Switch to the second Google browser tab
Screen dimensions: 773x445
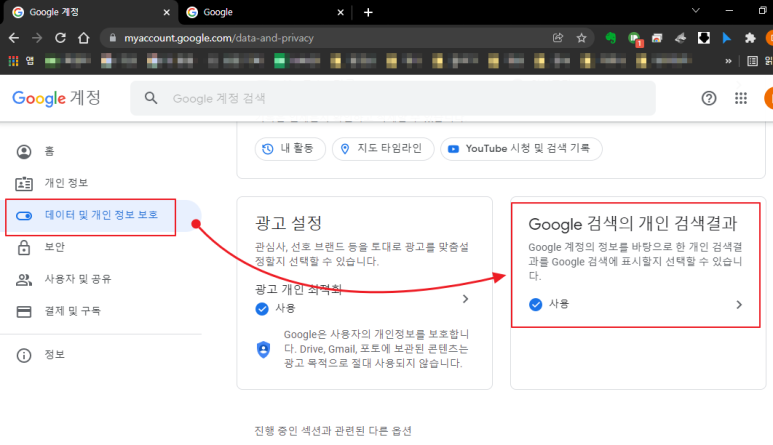(x=264, y=12)
